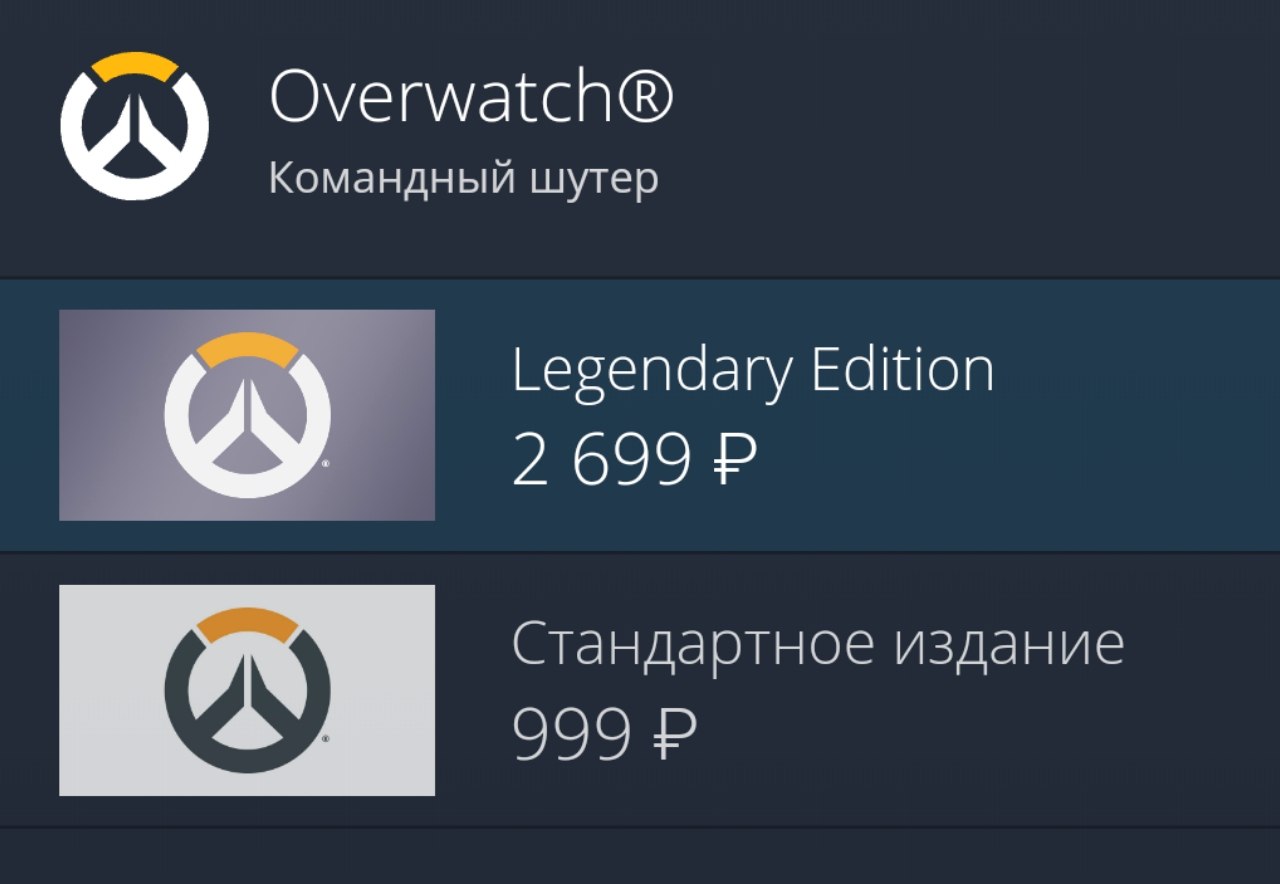Viewport: 1280px width, 884px height.
Task: Select the Legendary Edition thumbnail image
Action: pos(247,415)
